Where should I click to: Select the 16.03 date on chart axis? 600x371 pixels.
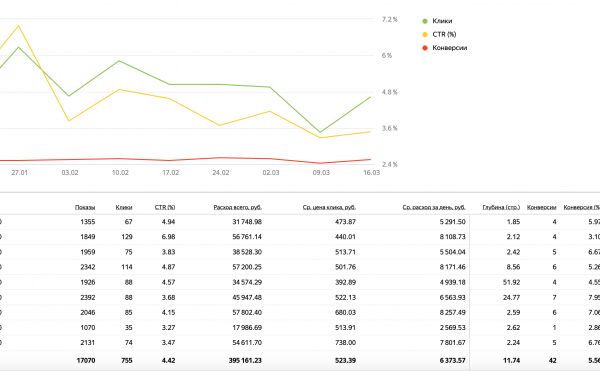[372, 173]
